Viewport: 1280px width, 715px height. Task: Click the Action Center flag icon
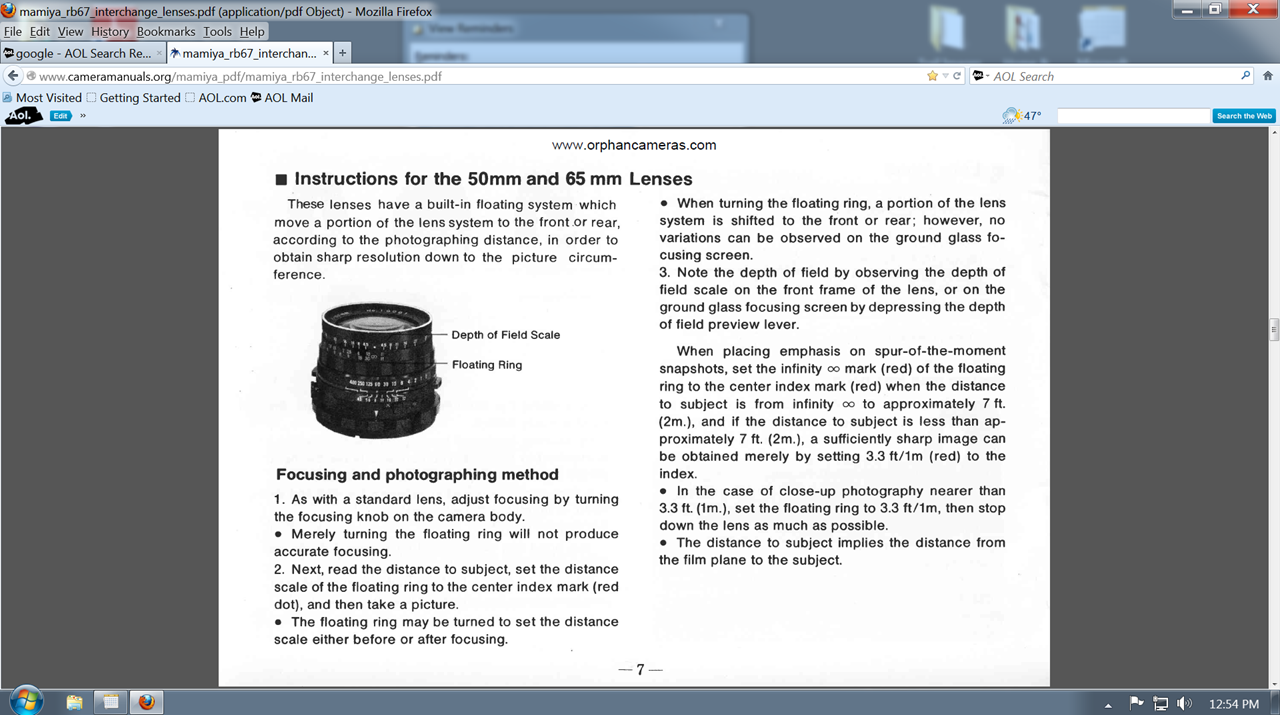[1136, 703]
